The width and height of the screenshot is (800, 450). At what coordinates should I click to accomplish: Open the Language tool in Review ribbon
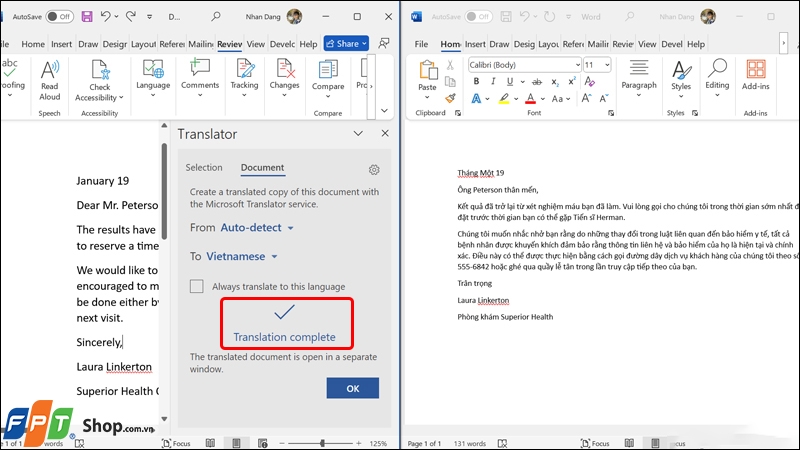point(153,78)
